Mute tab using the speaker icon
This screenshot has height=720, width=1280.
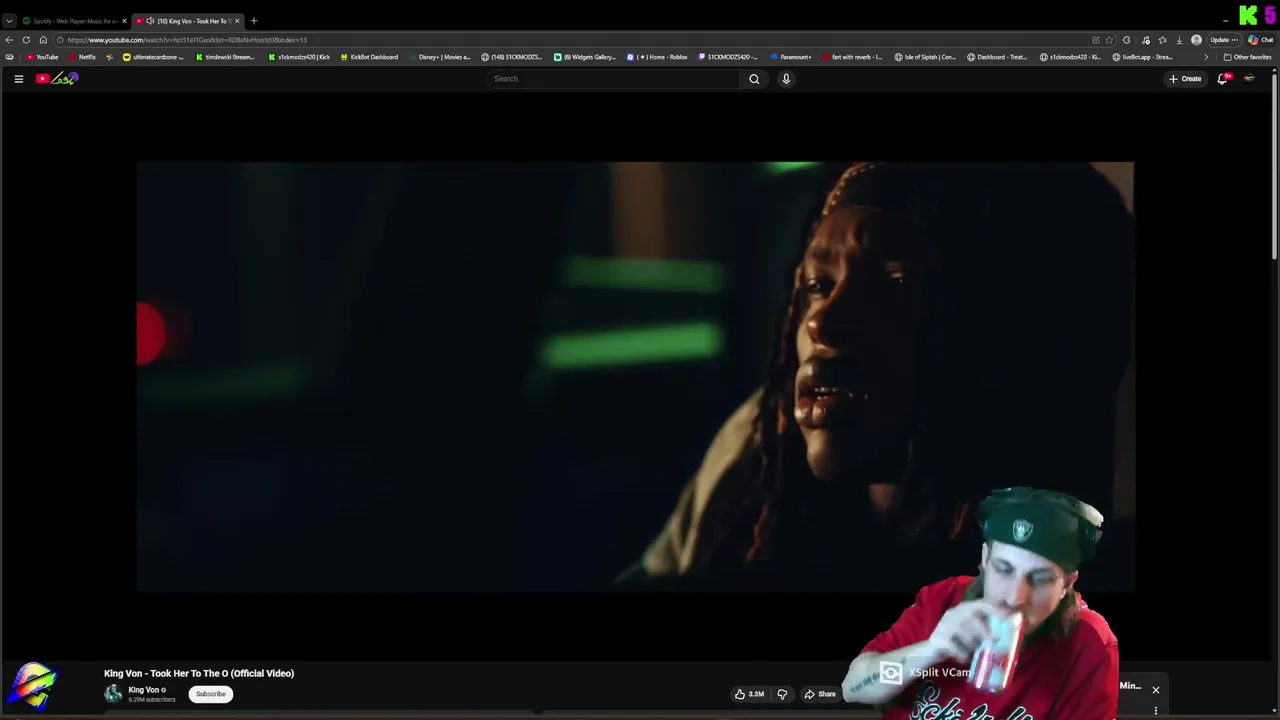coord(150,21)
